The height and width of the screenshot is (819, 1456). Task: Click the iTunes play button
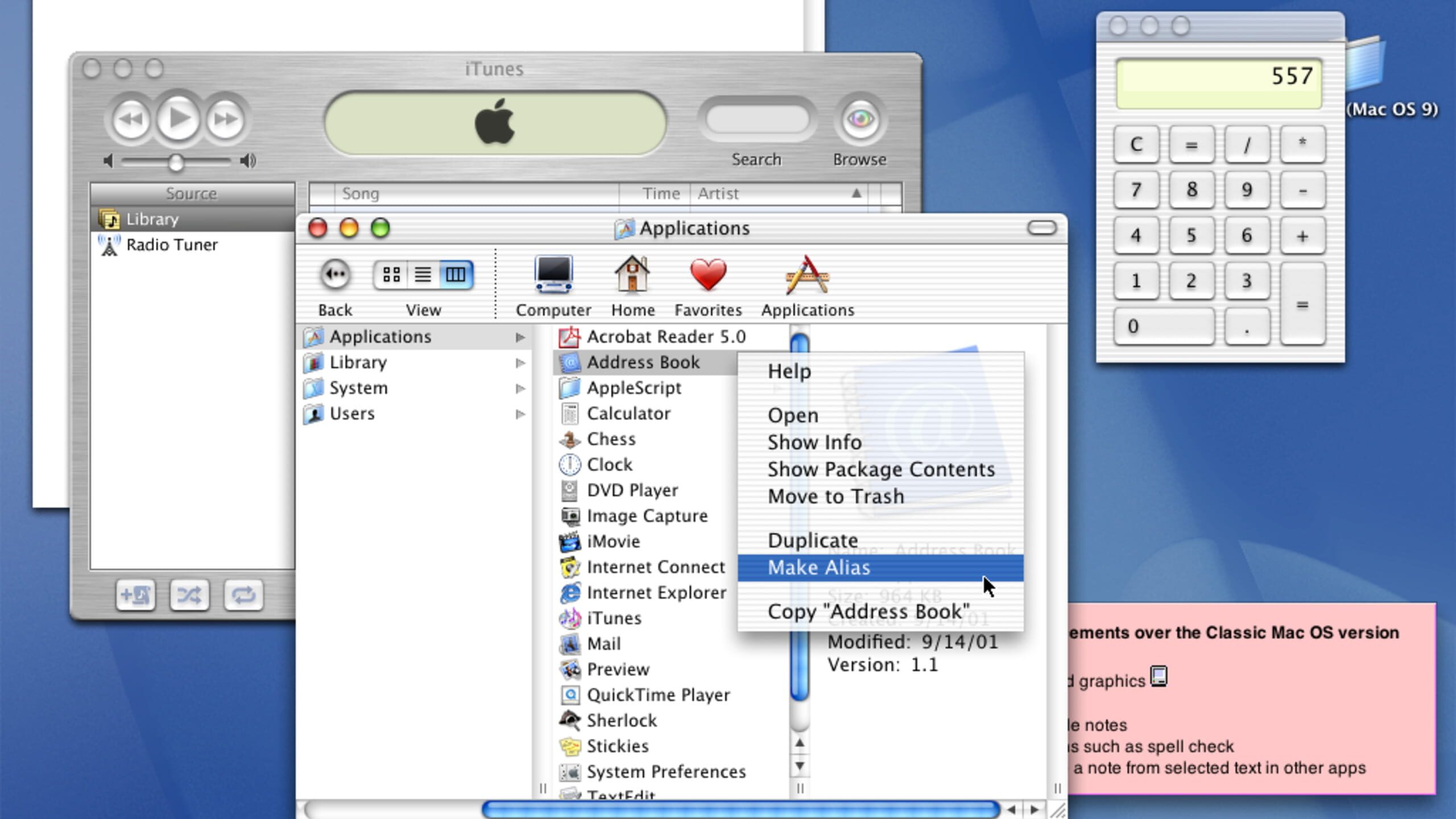pos(178,118)
